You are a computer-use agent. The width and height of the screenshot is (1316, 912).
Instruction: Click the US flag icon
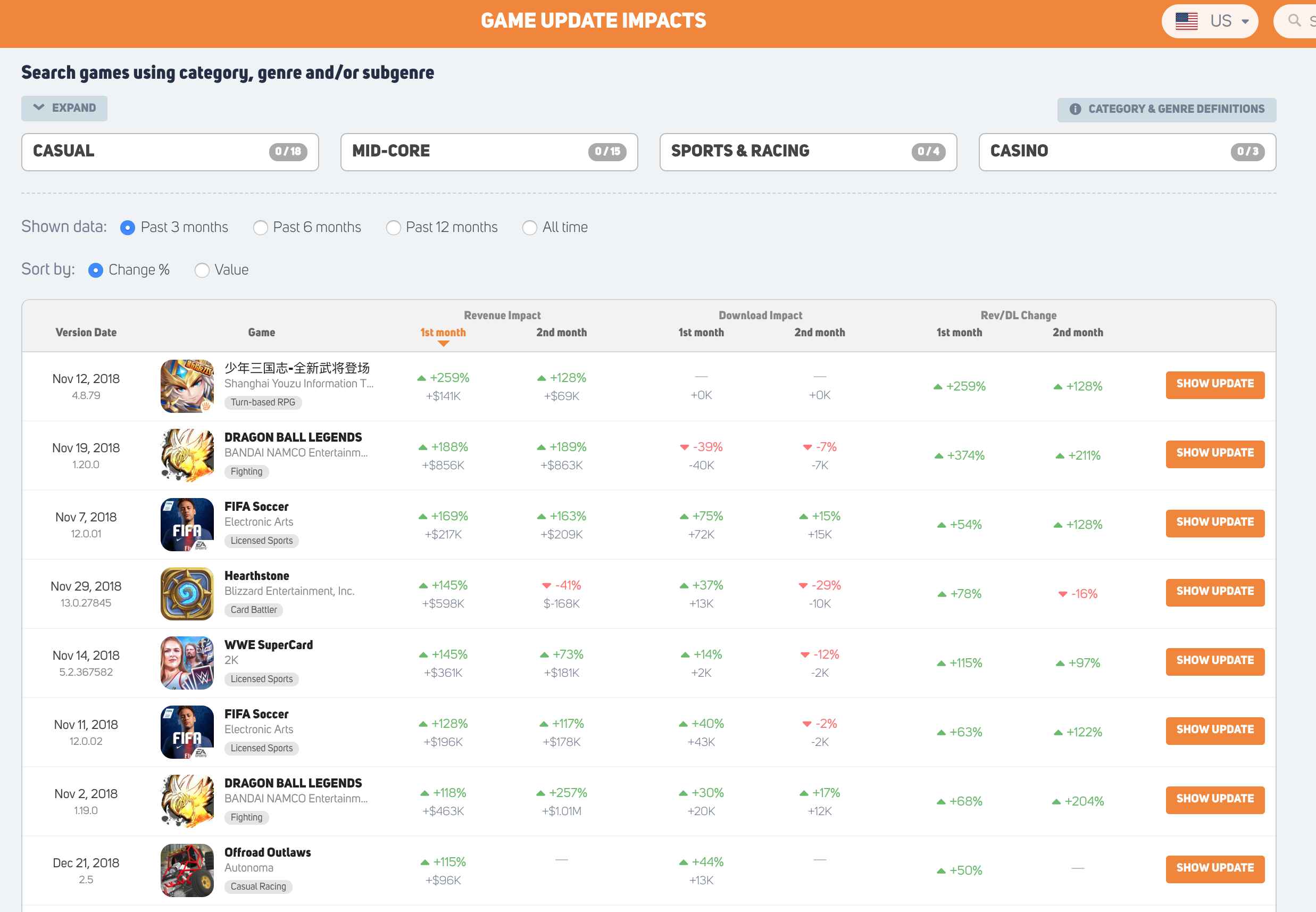coord(1186,22)
